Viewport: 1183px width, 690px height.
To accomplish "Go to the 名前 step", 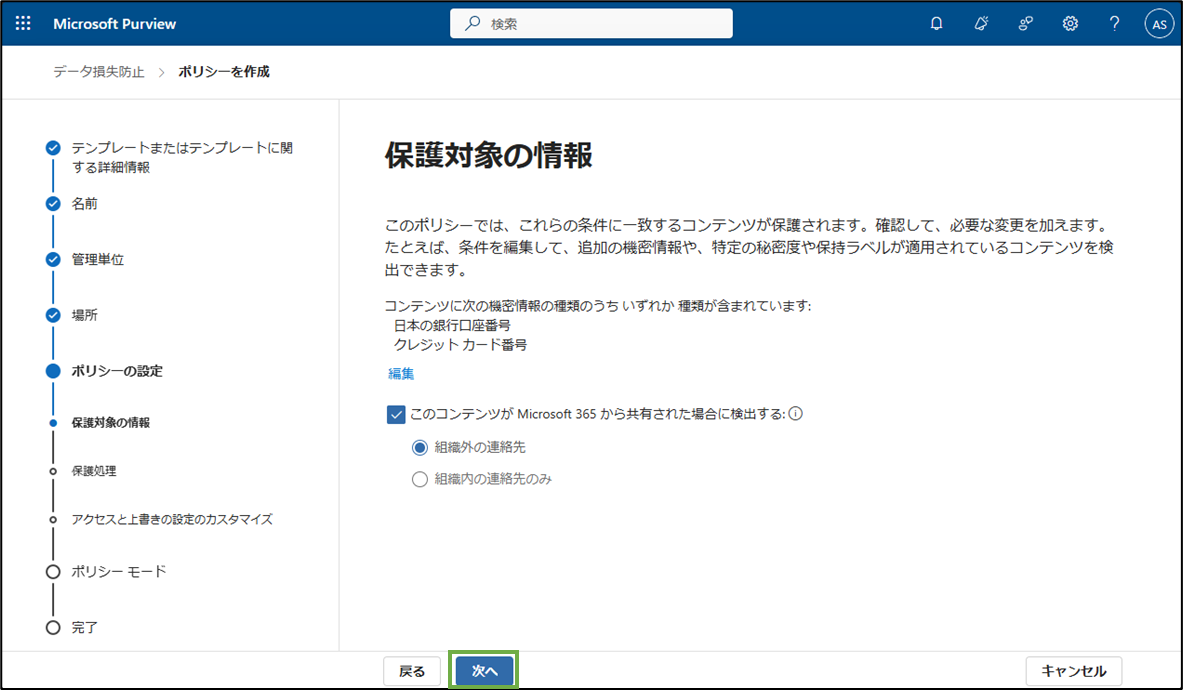I will coord(84,204).
